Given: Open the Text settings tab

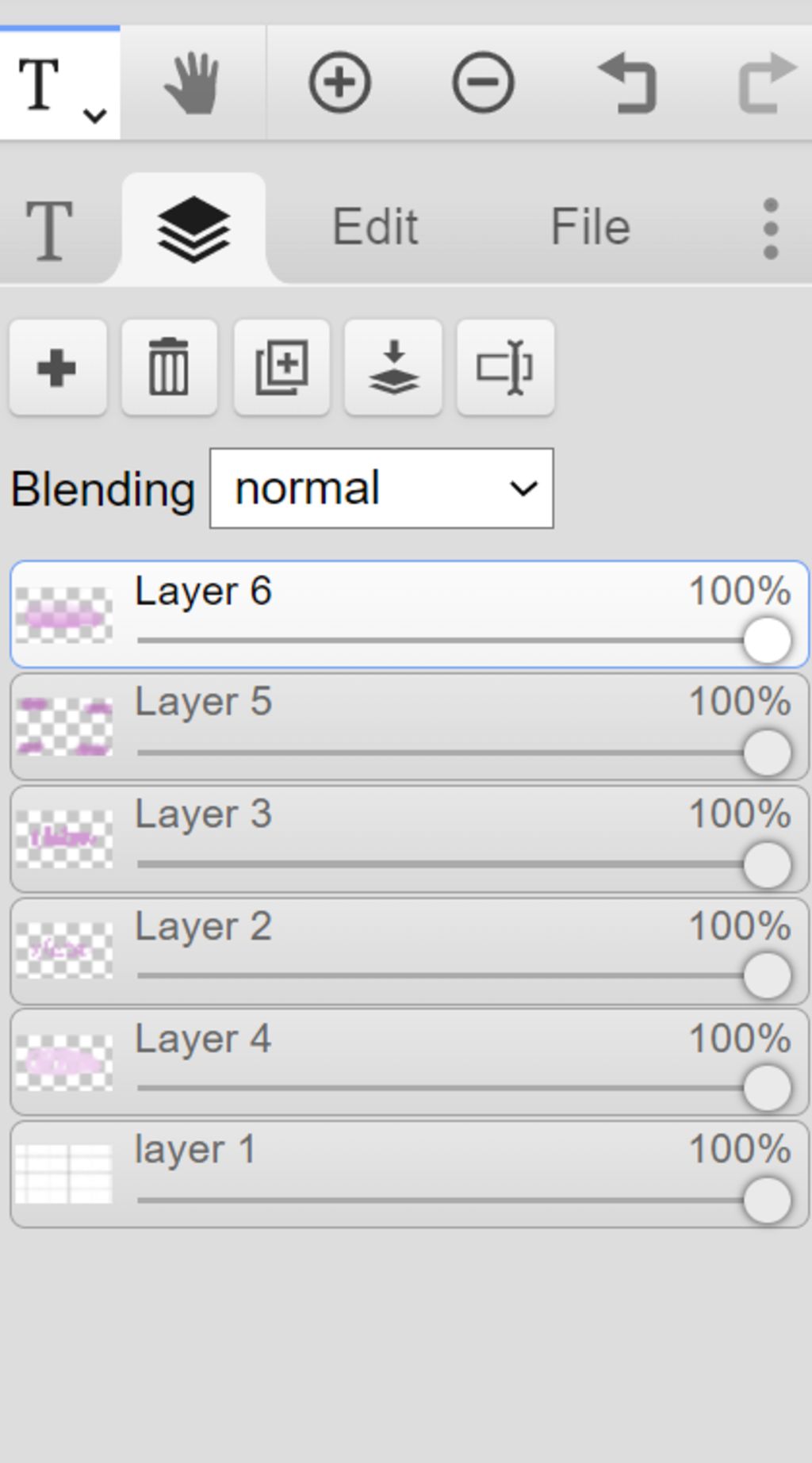Looking at the screenshot, I should coord(49,230).
